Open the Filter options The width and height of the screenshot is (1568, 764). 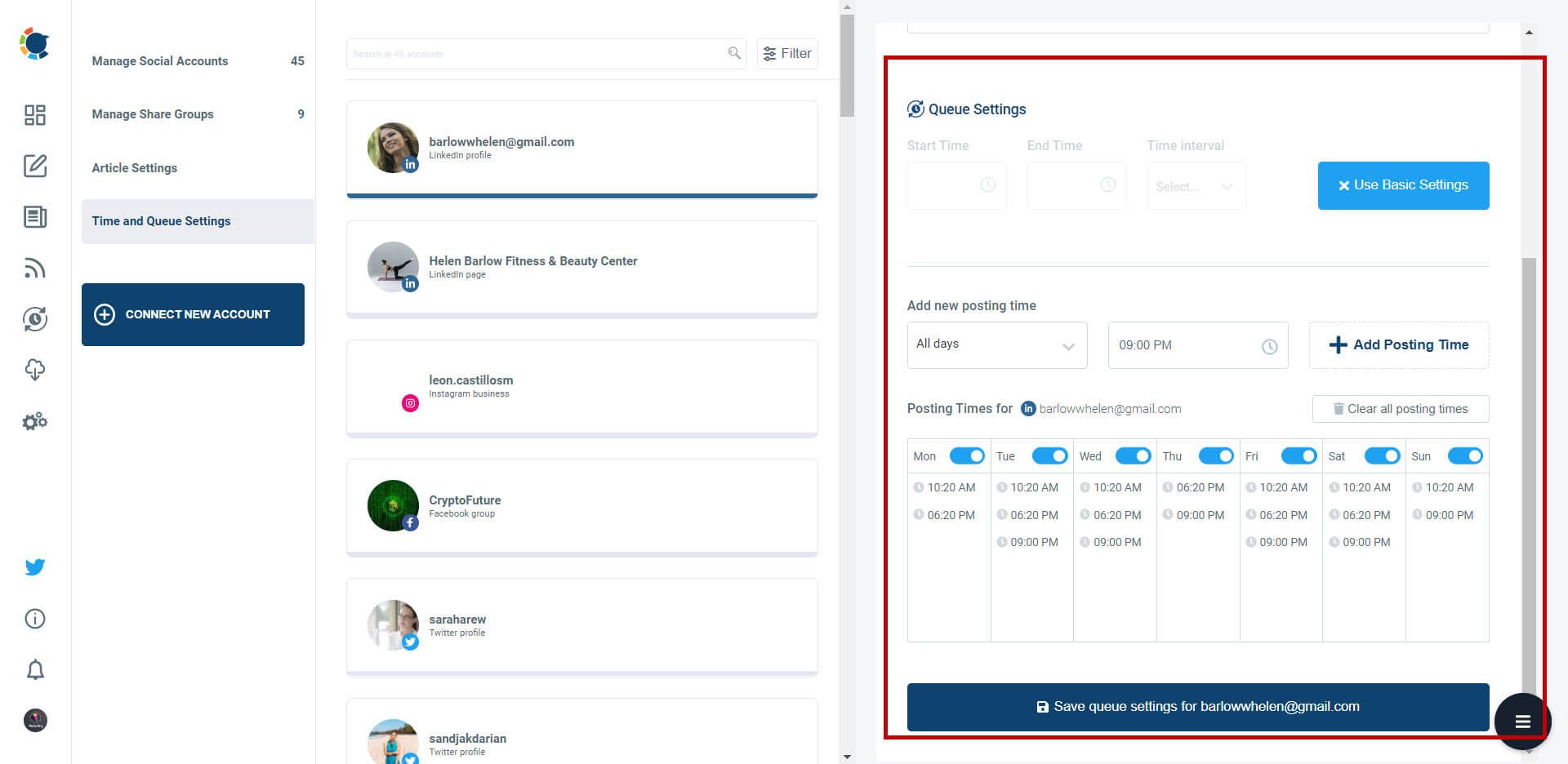(x=786, y=53)
